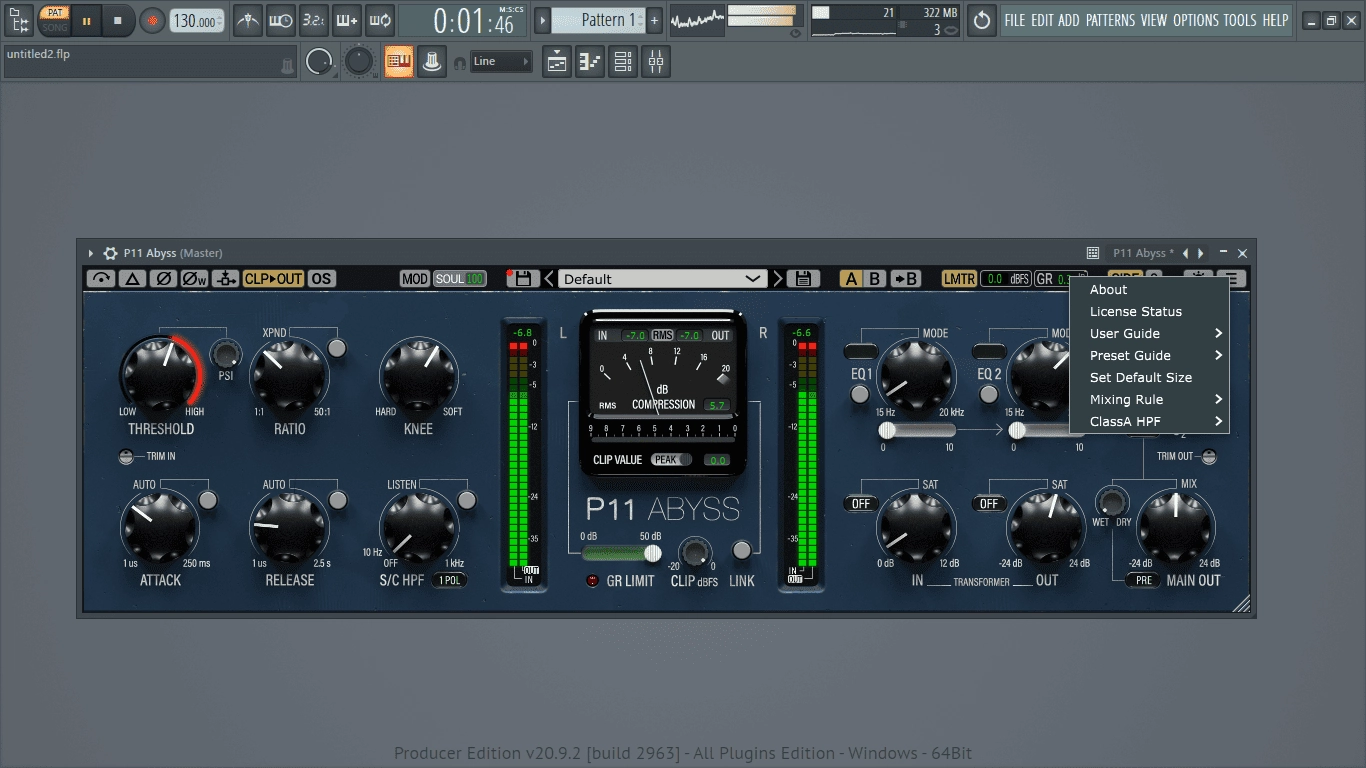Toggle the TRIM IN switch

click(x=126, y=457)
